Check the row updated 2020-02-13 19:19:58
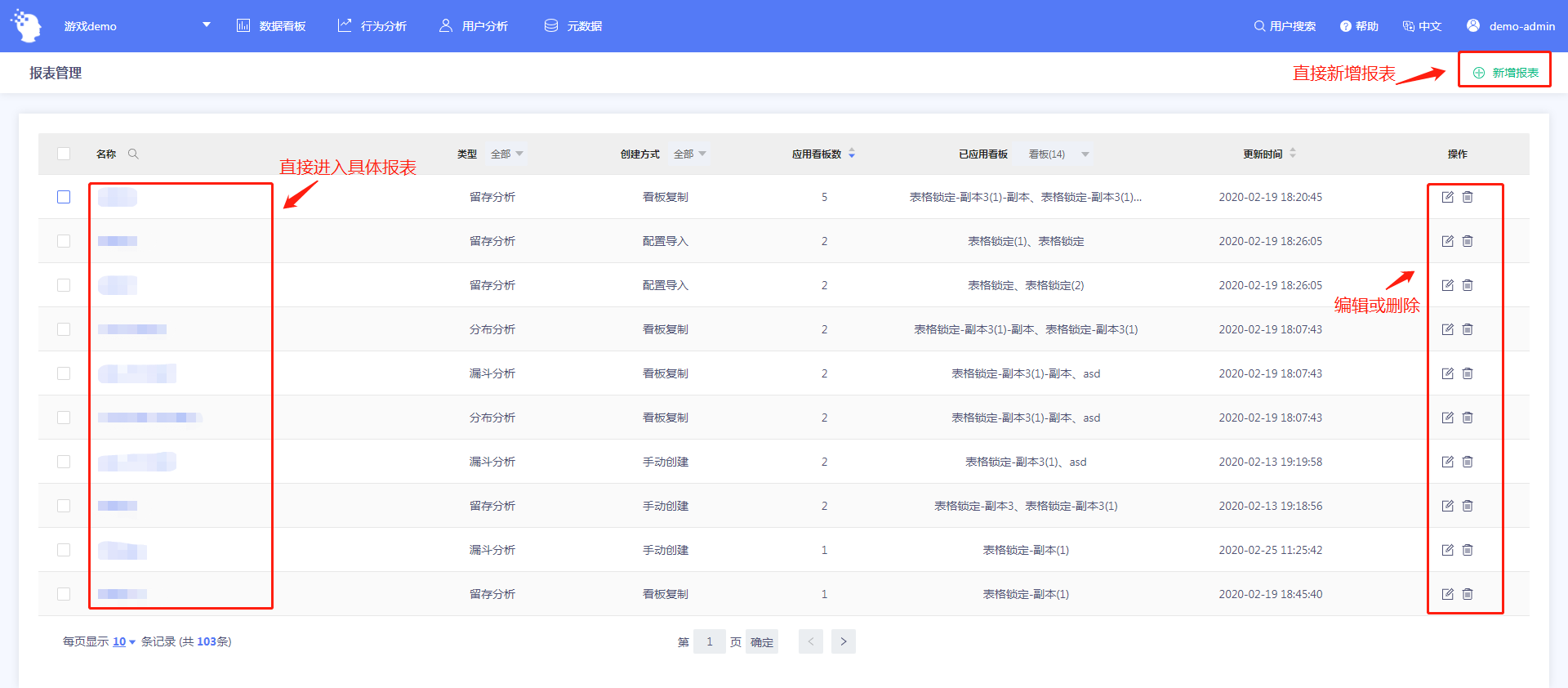This screenshot has height=688, width=1568. pos(64,462)
